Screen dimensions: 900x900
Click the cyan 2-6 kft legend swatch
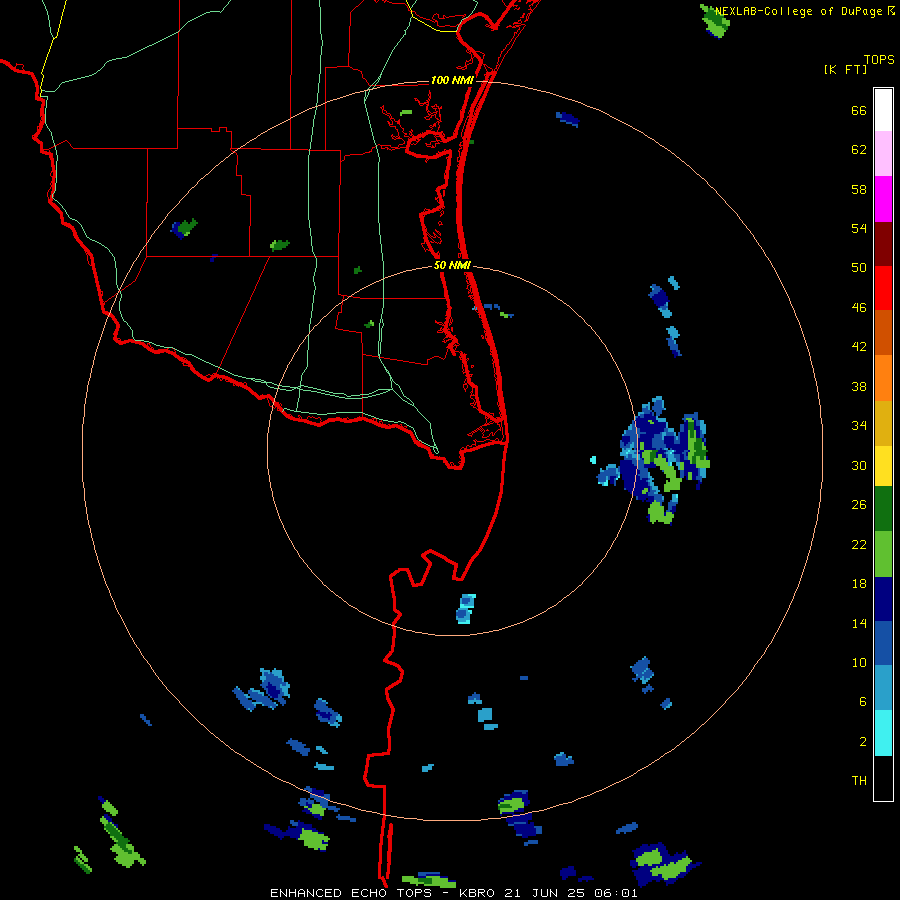click(x=883, y=733)
